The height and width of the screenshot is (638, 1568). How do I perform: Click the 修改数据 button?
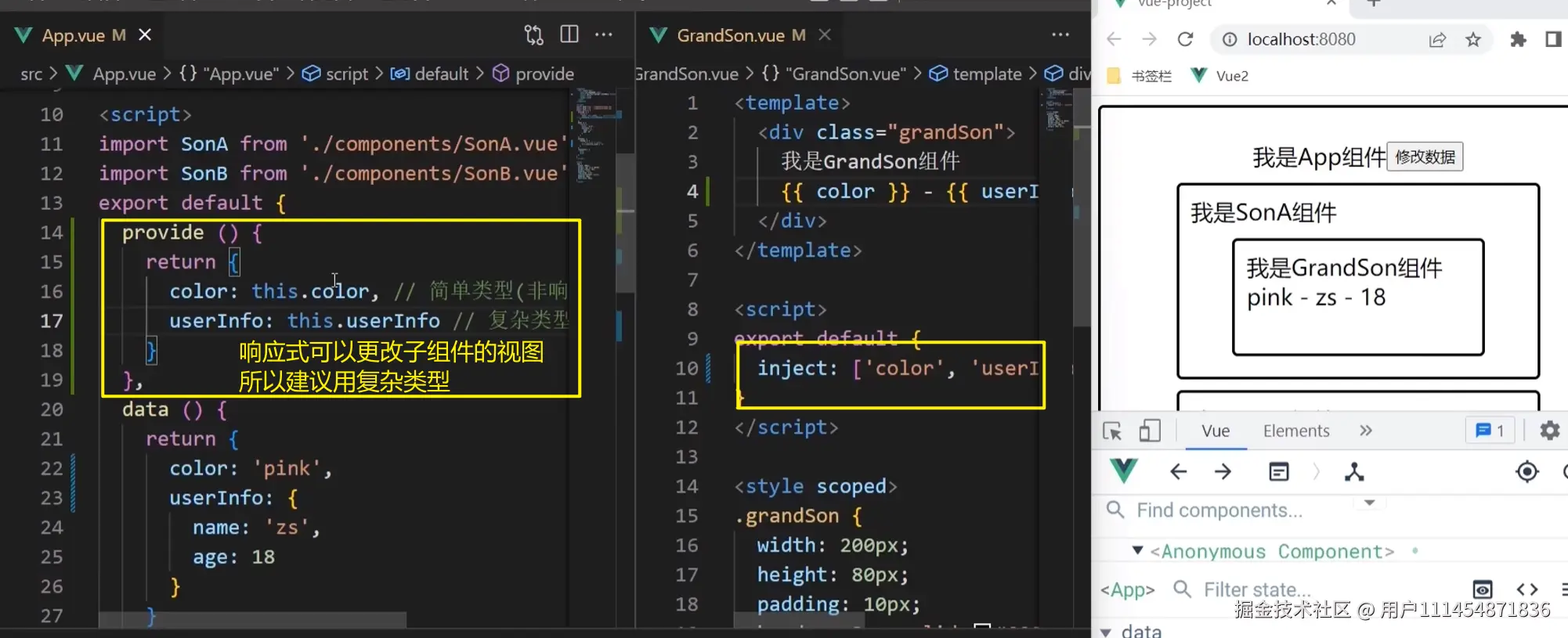[1425, 157]
